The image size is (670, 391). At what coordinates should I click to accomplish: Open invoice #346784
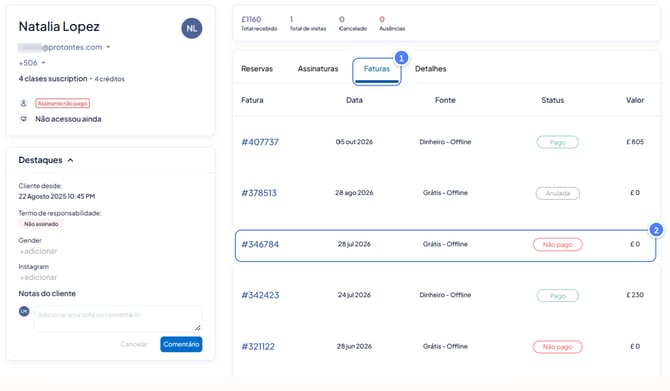(260, 244)
